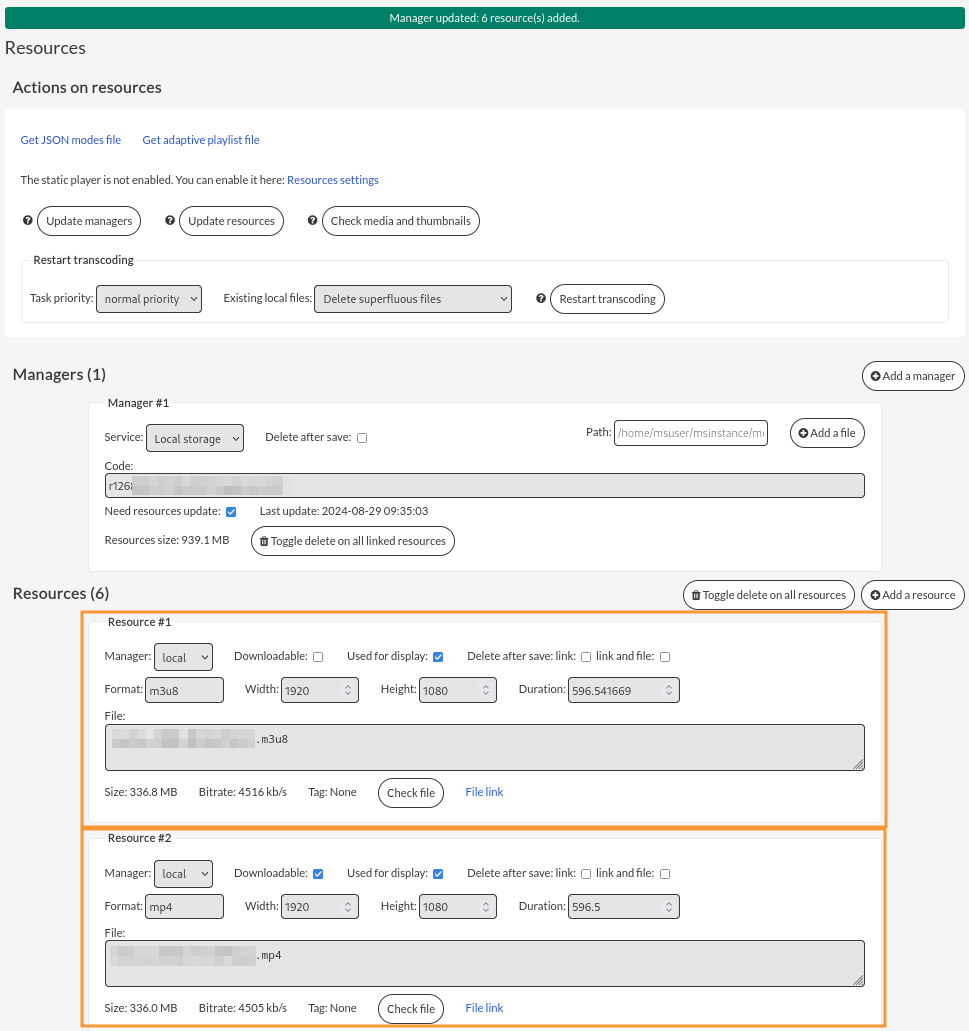Click help icon beside Check media and thumbnails
This screenshot has width=969, height=1031.
pos(312,220)
